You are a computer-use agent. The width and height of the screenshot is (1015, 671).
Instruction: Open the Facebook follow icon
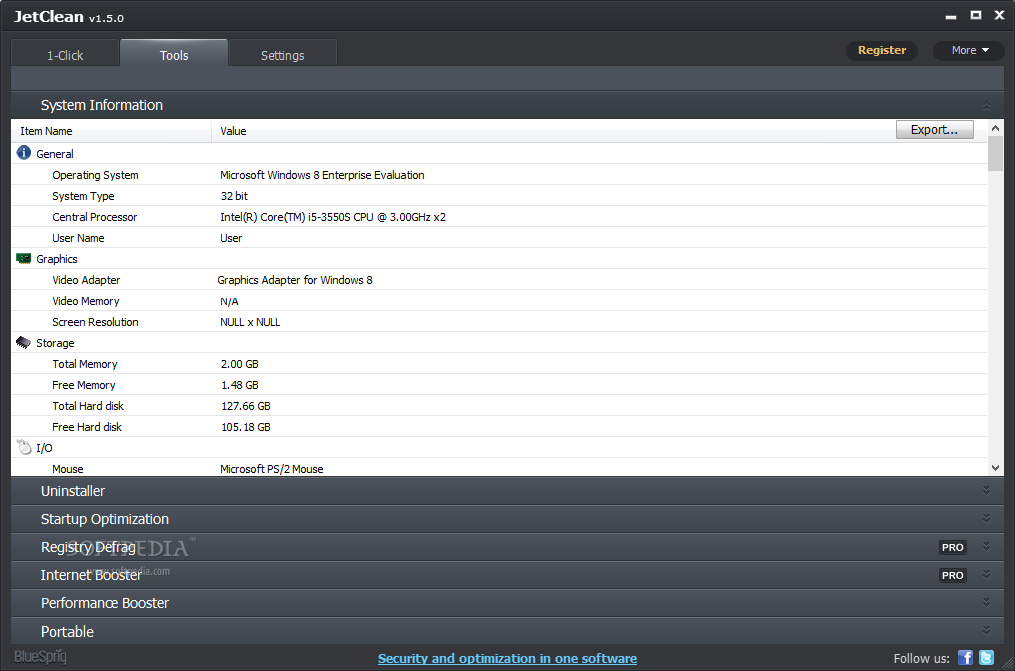click(x=965, y=657)
